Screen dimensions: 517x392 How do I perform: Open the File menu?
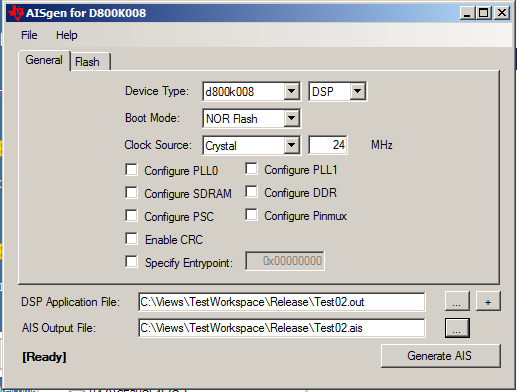pos(29,35)
